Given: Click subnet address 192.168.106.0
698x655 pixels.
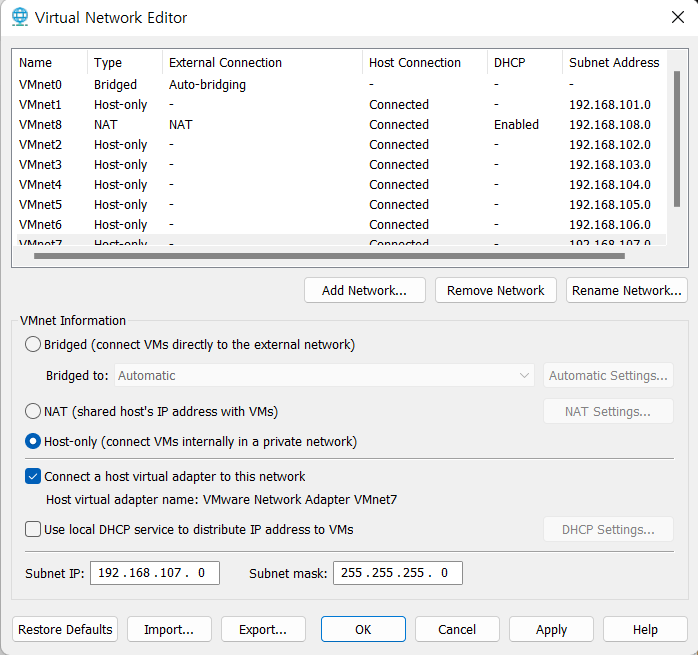Looking at the screenshot, I should coord(610,225).
